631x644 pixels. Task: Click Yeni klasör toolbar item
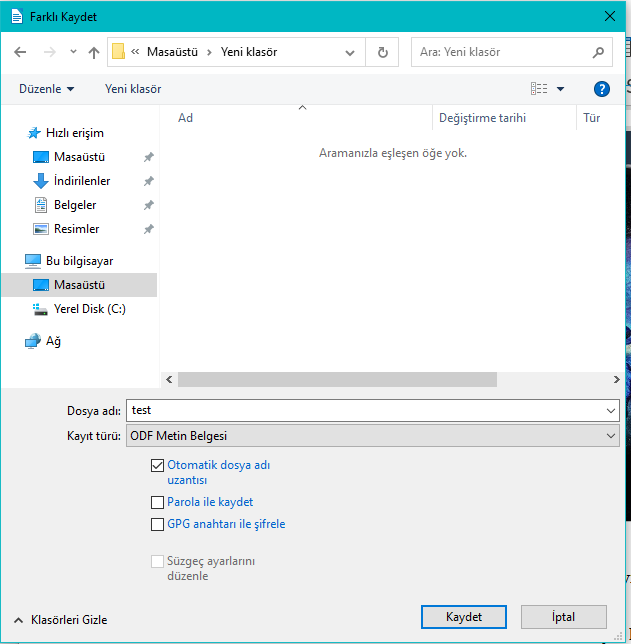coord(133,89)
